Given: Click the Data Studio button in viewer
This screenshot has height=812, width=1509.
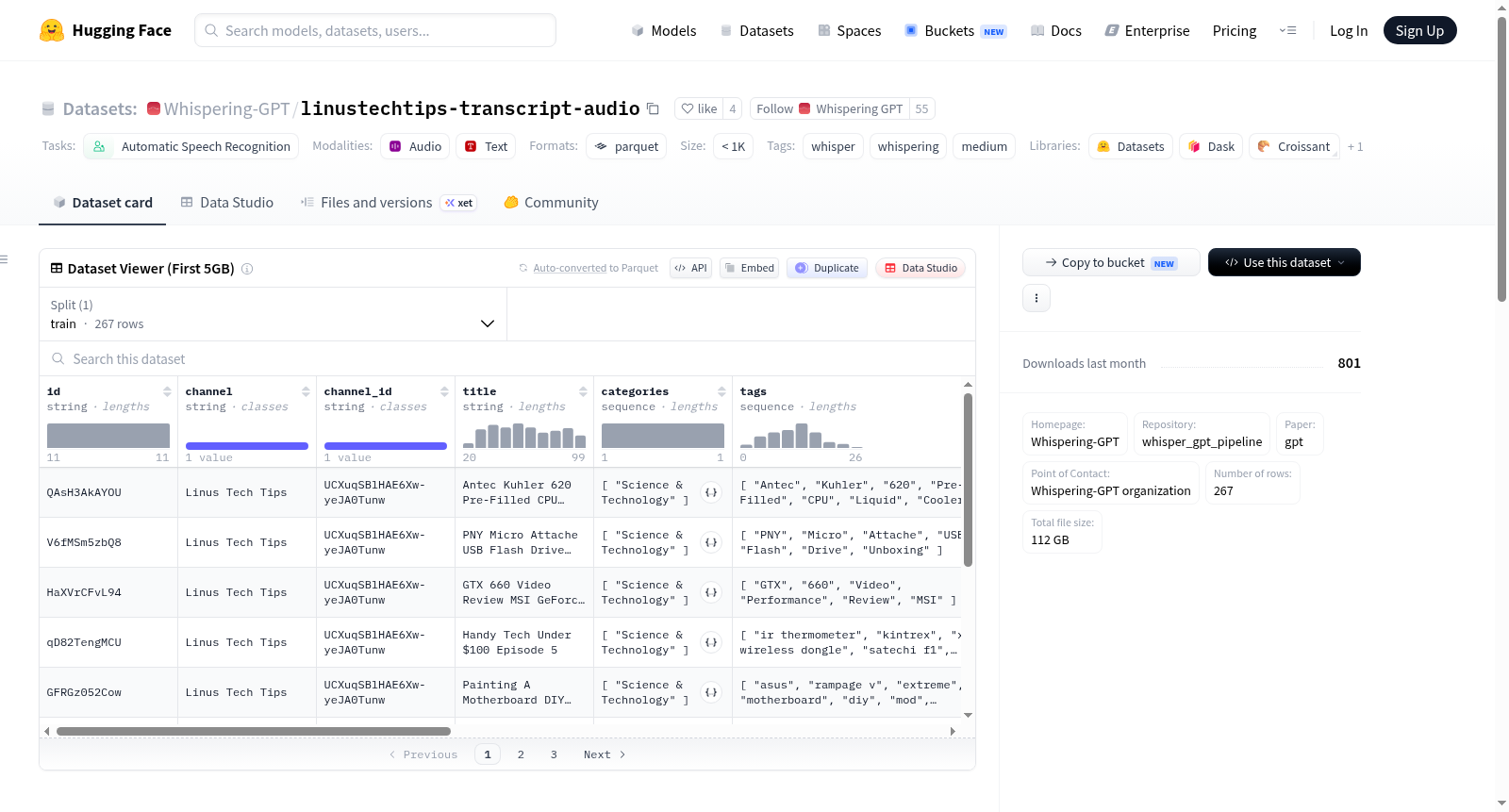Looking at the screenshot, I should coord(920,268).
